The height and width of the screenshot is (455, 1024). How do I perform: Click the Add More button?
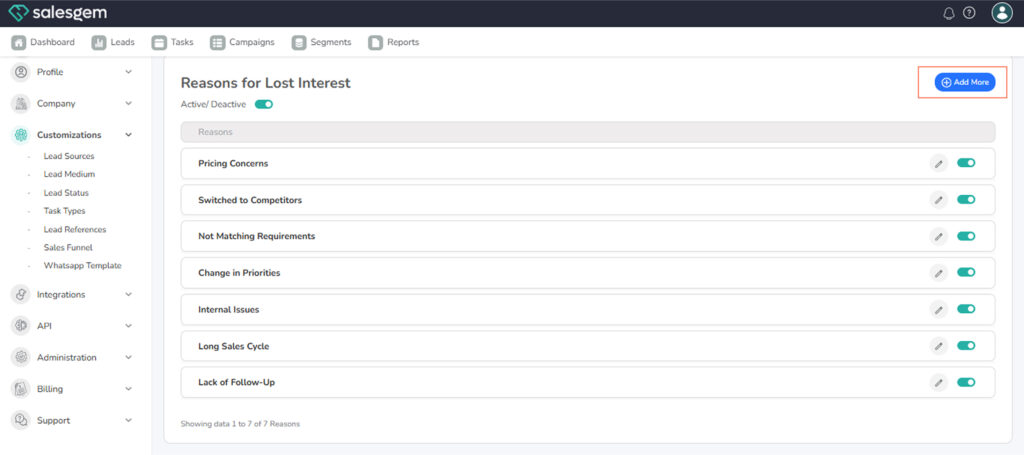click(x=964, y=82)
